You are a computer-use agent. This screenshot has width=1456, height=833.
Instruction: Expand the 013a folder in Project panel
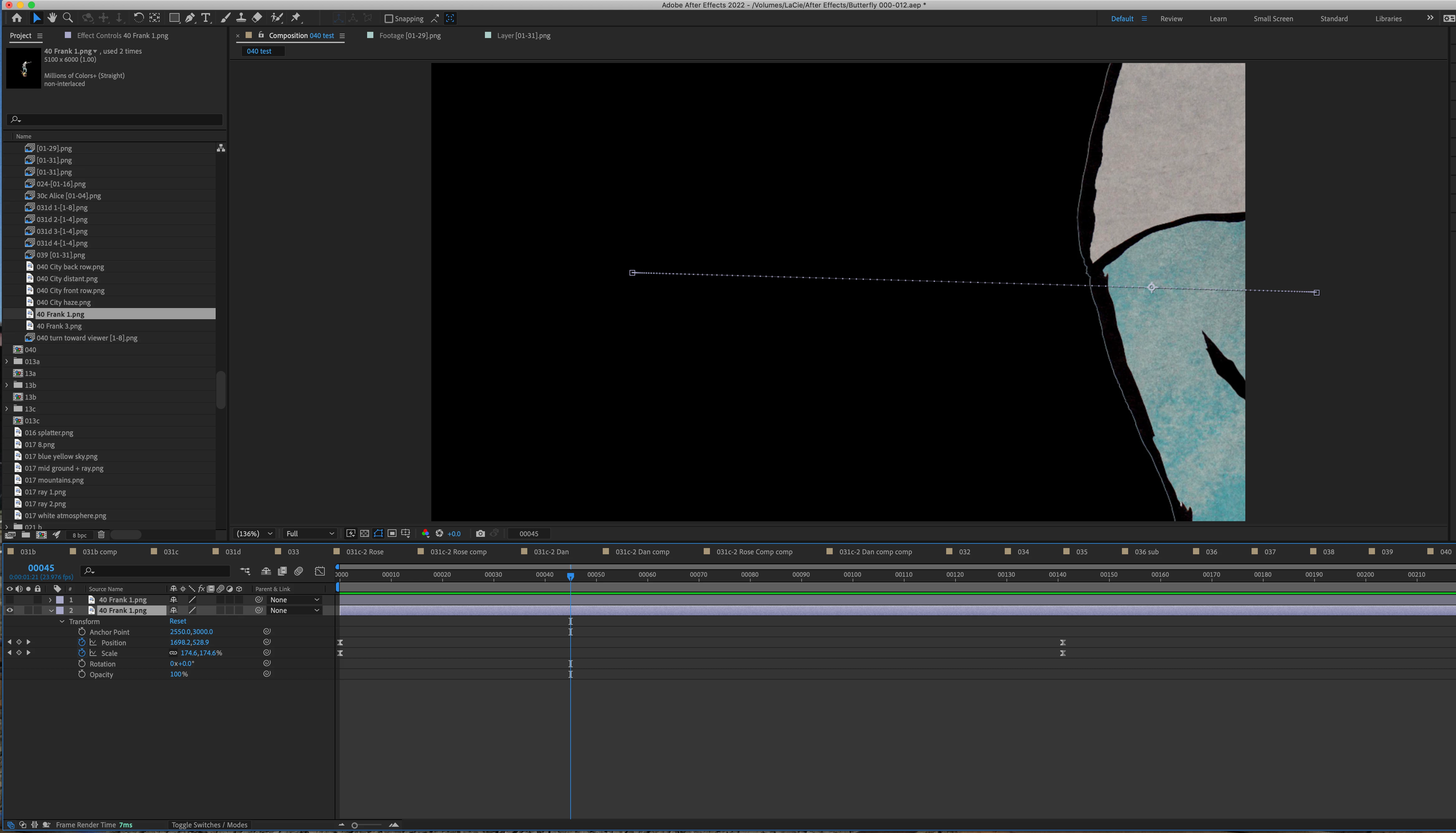[x=7, y=362]
